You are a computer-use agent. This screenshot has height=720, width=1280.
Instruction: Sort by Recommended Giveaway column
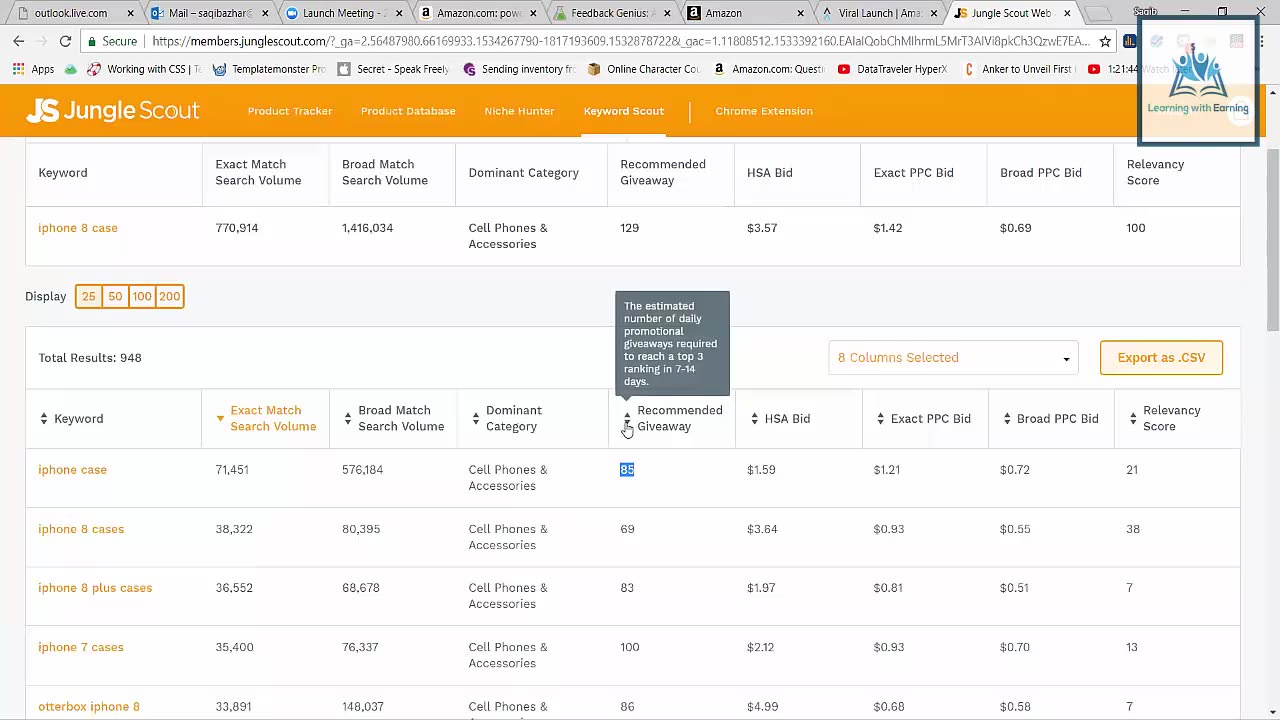point(627,419)
